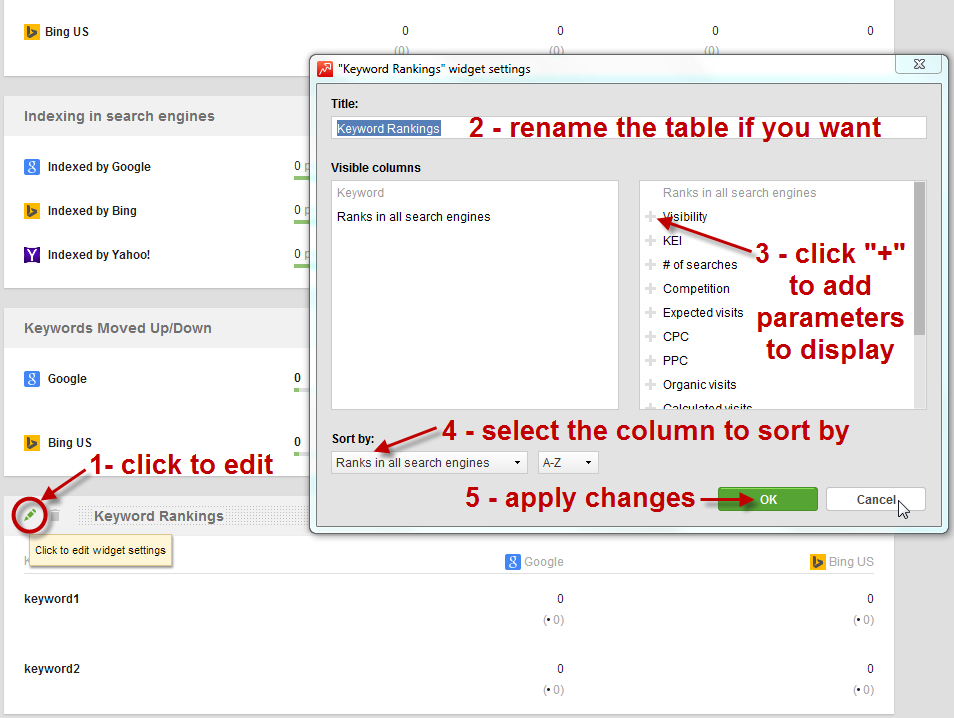Viewport: 954px width, 718px height.
Task: Click Keyword Rankings widget title
Action: [159, 516]
